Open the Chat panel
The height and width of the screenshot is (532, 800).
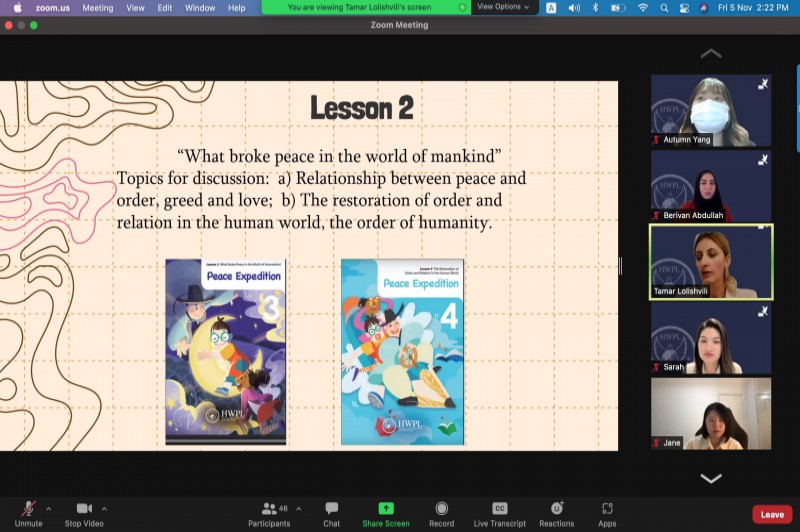[x=331, y=509]
